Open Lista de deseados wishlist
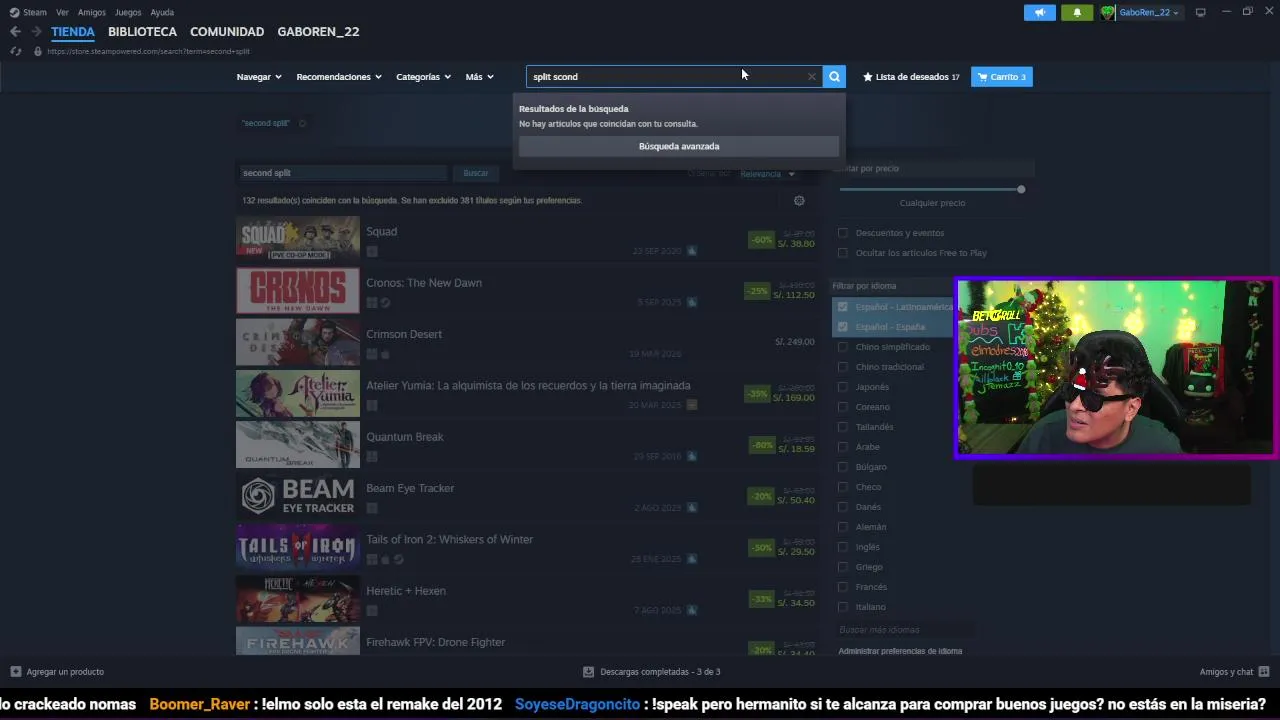The height and width of the screenshot is (720, 1280). coord(911,77)
